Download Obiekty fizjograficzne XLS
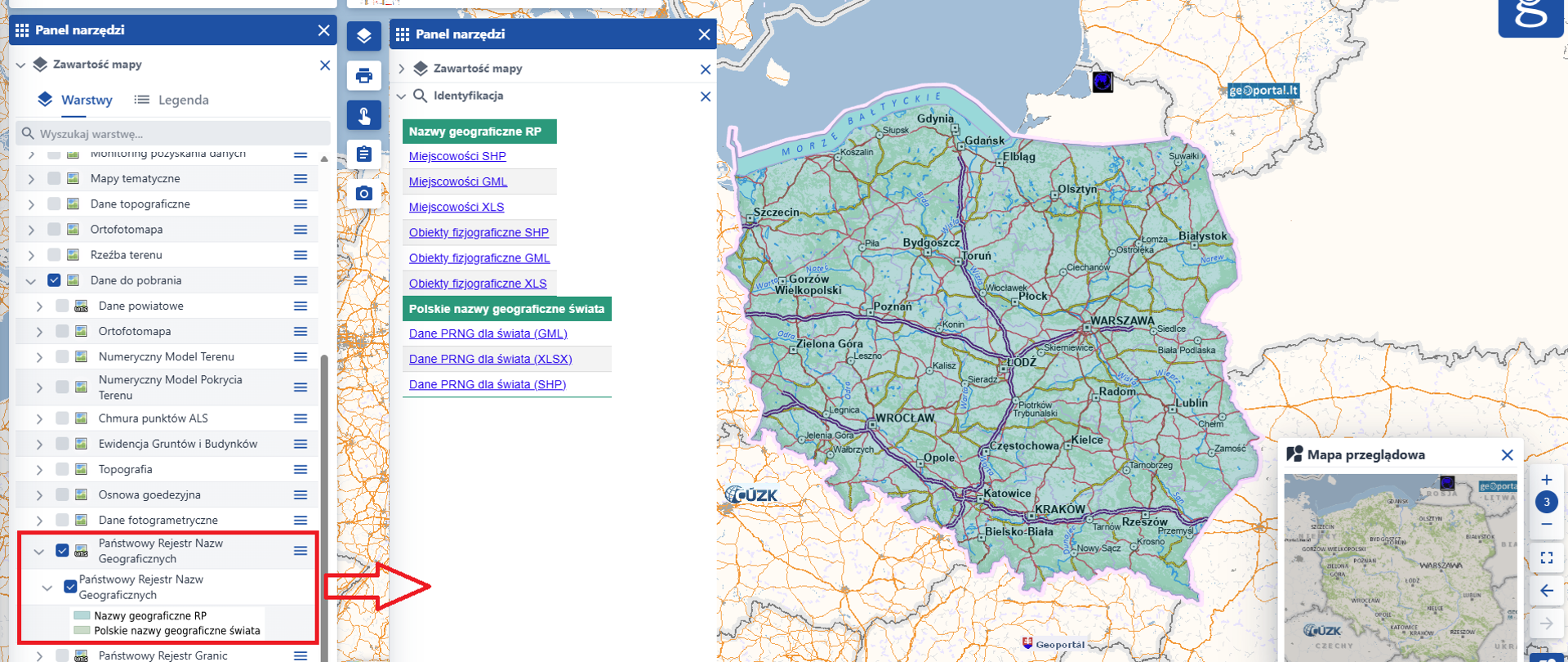This screenshot has width=1568, height=662. click(478, 284)
